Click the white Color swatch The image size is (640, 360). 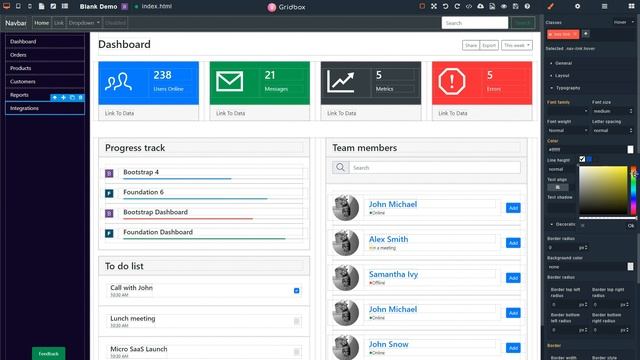630,150
